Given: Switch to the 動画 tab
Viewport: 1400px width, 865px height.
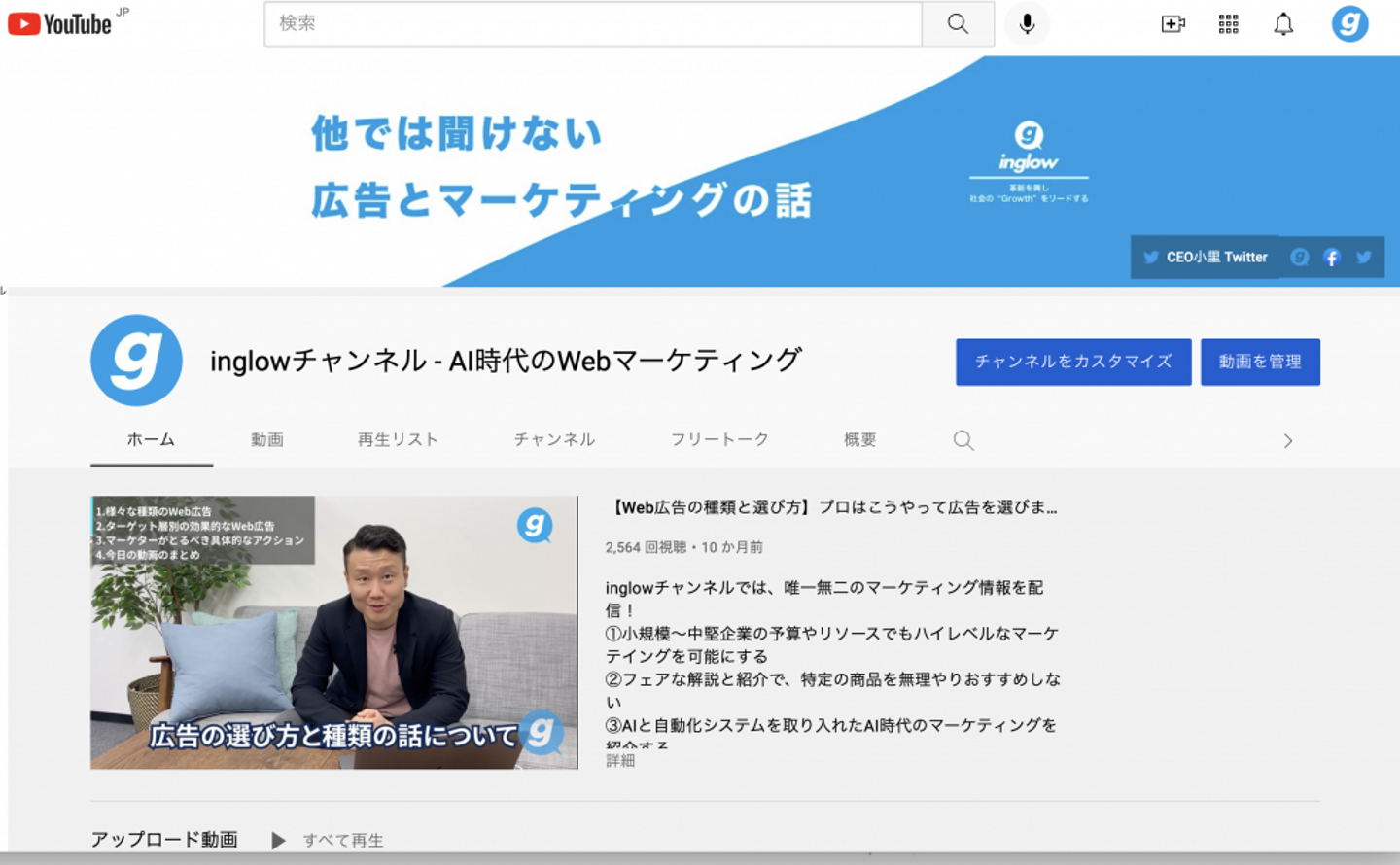Looking at the screenshot, I should (267, 440).
